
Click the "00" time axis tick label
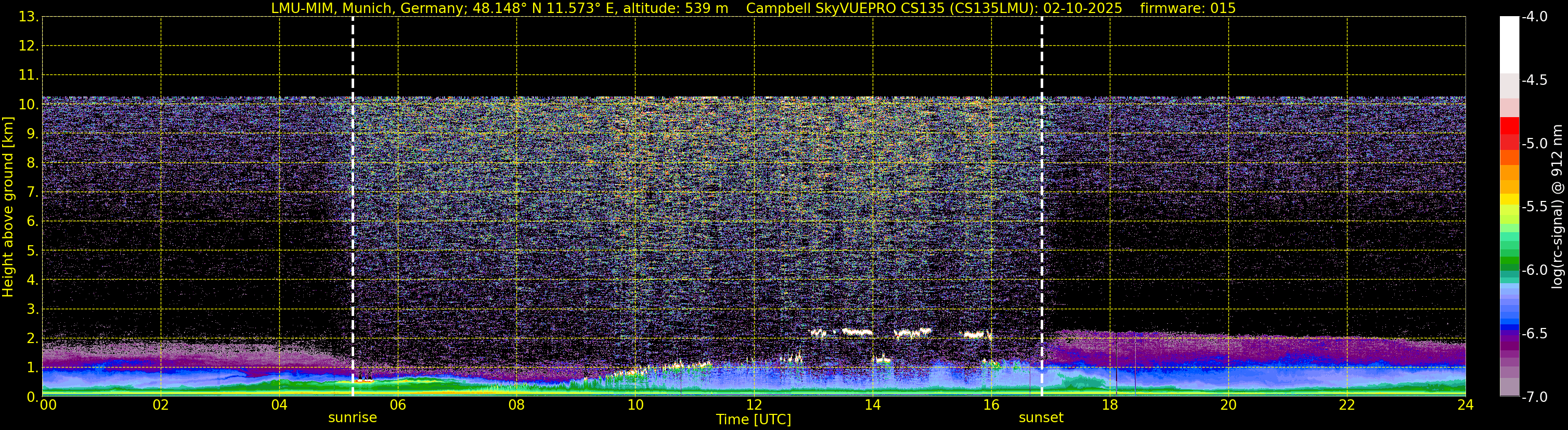point(48,405)
